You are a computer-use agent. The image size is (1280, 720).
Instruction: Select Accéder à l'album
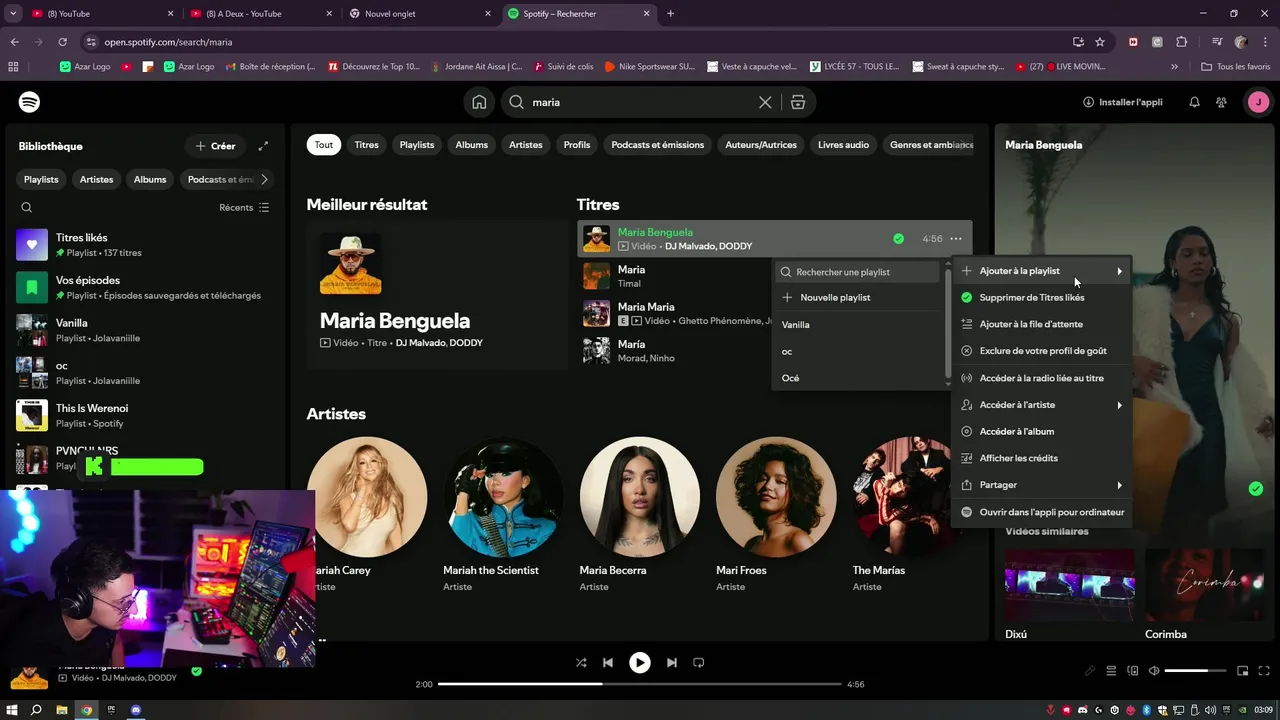click(1042, 431)
